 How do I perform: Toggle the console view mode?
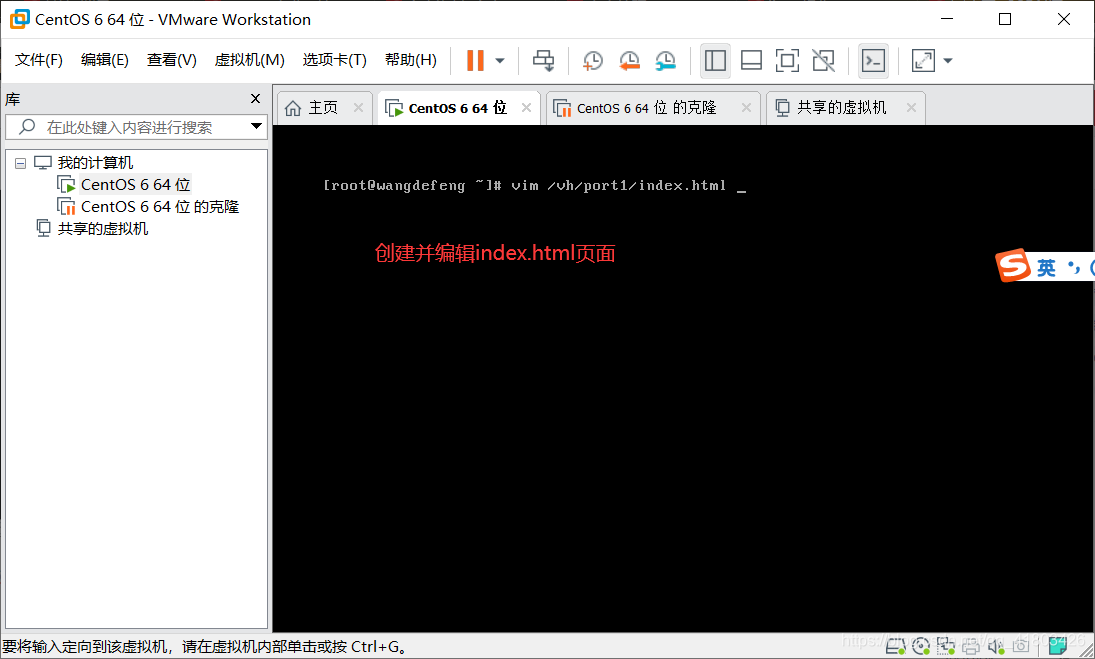tap(873, 60)
